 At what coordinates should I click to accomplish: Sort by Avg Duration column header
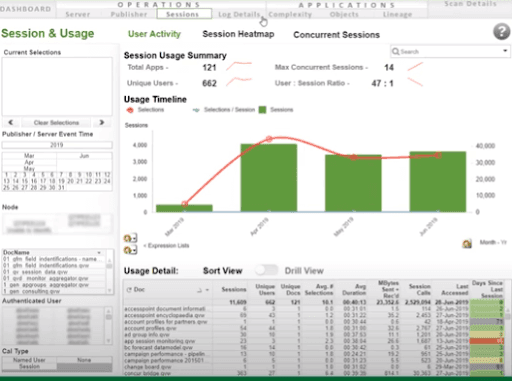(354, 290)
